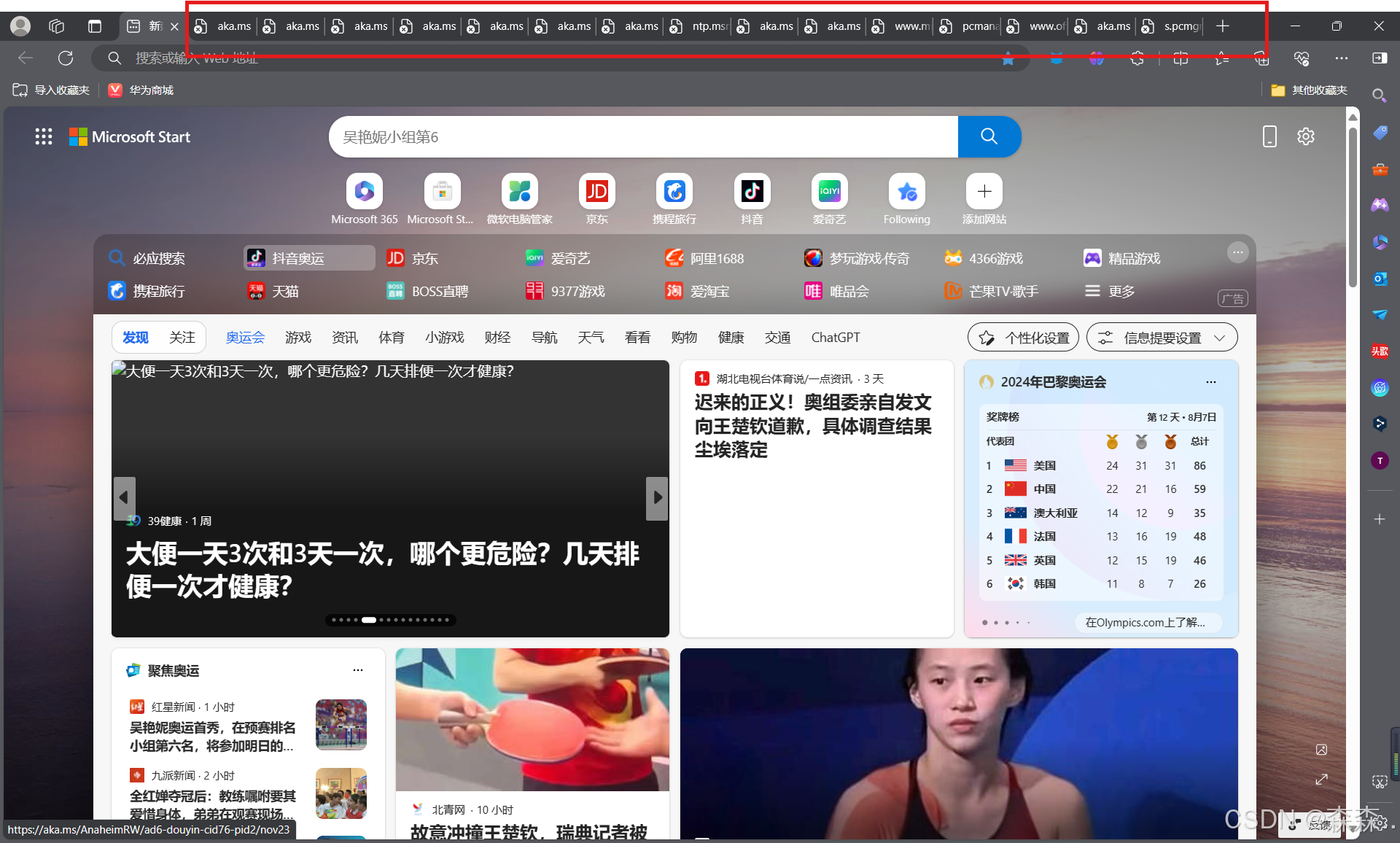The width and height of the screenshot is (1400, 843).
Task: Open the split screen toolbar icon
Action: 1181,58
